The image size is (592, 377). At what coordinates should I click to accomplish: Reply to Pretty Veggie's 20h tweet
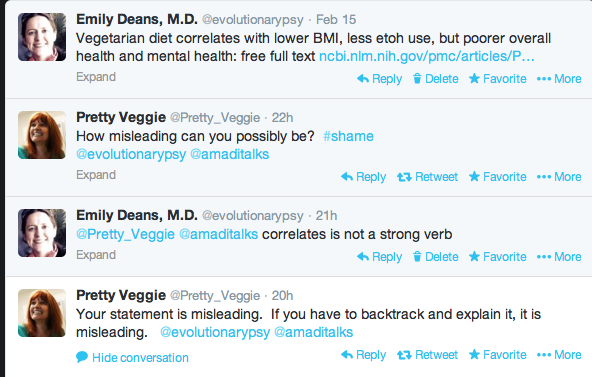point(363,355)
